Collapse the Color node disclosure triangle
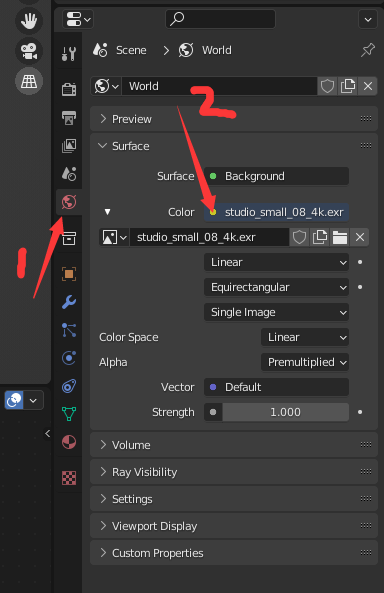Viewport: 384px width, 593px height. click(x=107, y=212)
